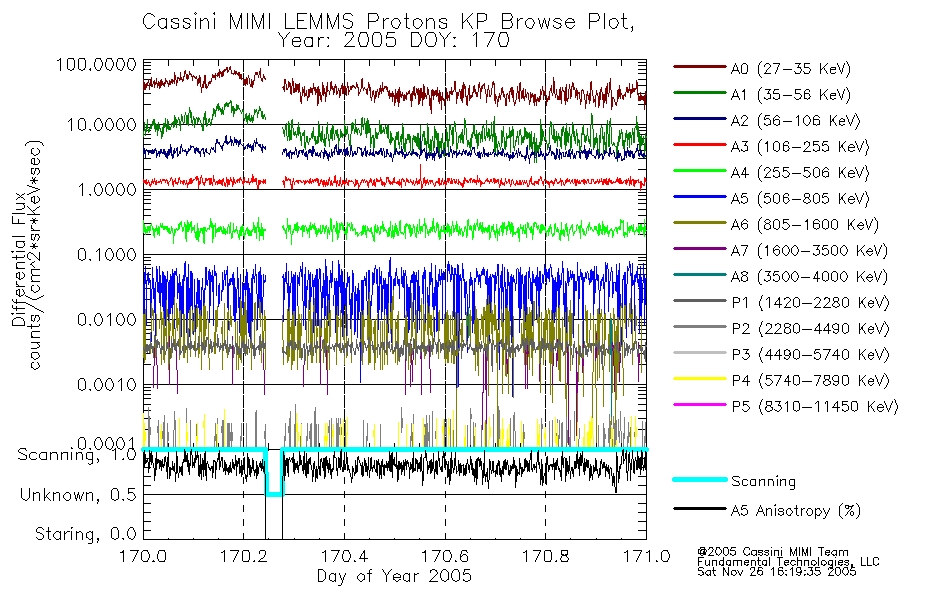The image size is (950, 600).
Task: Click the magenta P5 legend line
Action: tap(700, 404)
